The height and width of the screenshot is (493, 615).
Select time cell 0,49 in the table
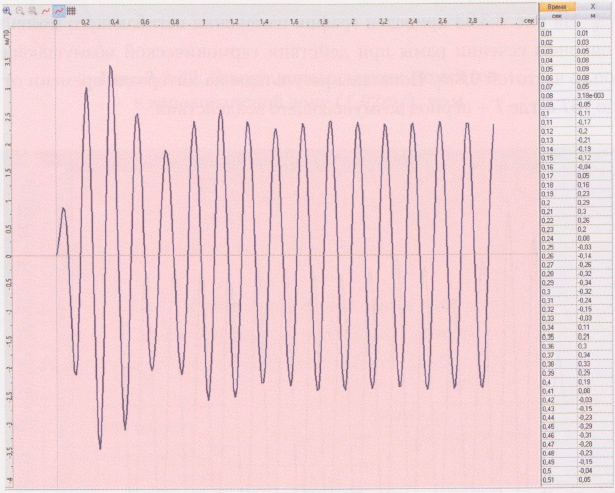click(558, 462)
